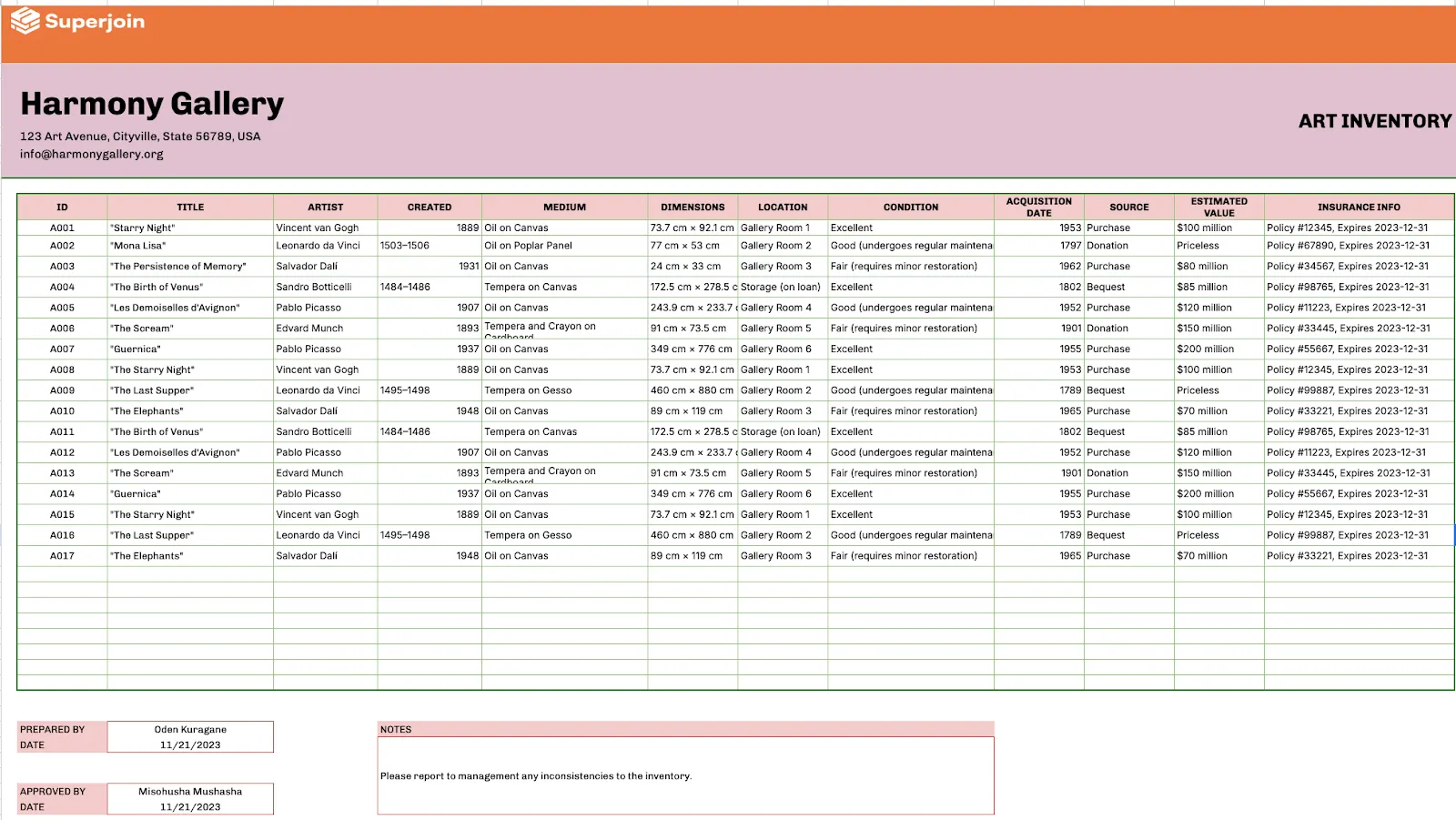Viewport: 1456px width, 820px height.
Task: Select the ID cell A017
Action: (x=62, y=556)
